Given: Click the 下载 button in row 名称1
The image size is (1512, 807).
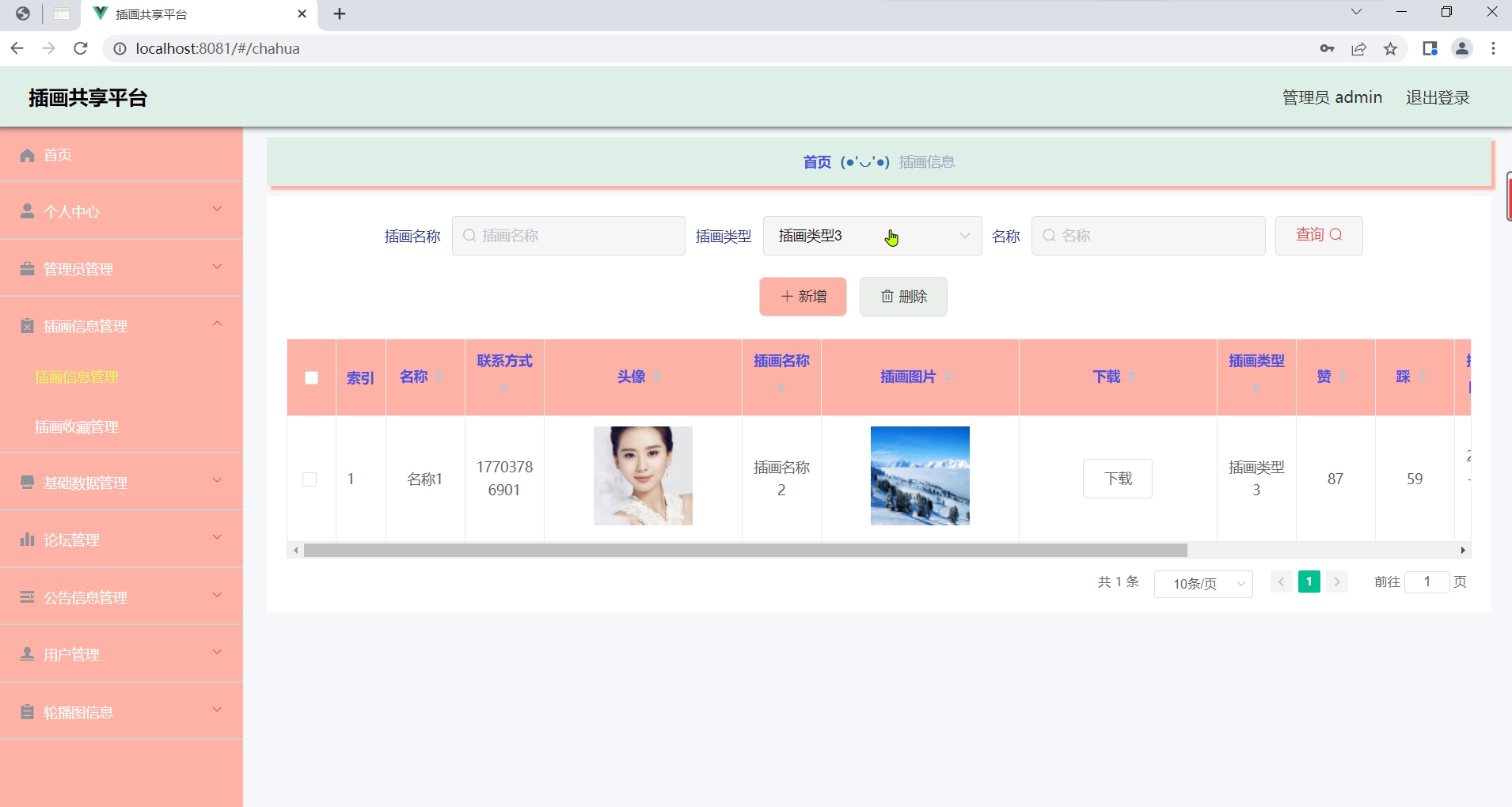Looking at the screenshot, I should pos(1118,479).
